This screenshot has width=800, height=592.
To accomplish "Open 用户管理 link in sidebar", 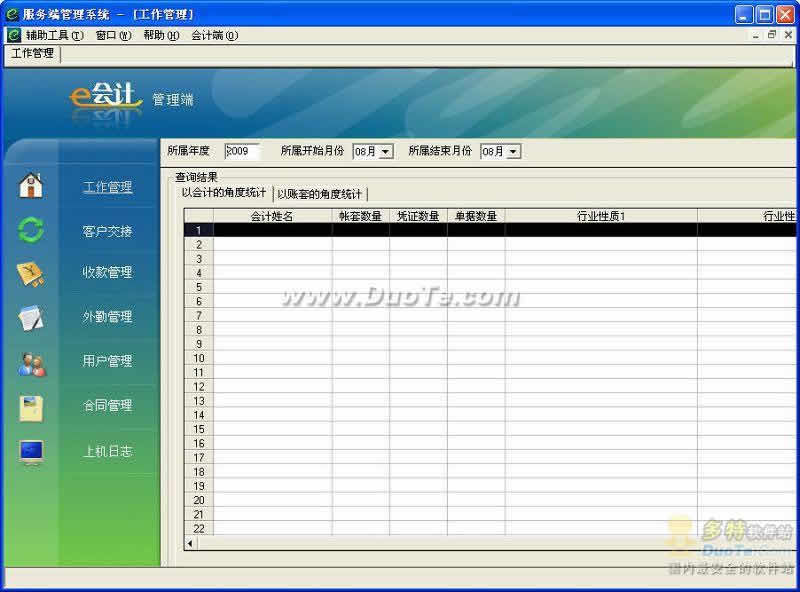I will pyautogui.click(x=108, y=361).
